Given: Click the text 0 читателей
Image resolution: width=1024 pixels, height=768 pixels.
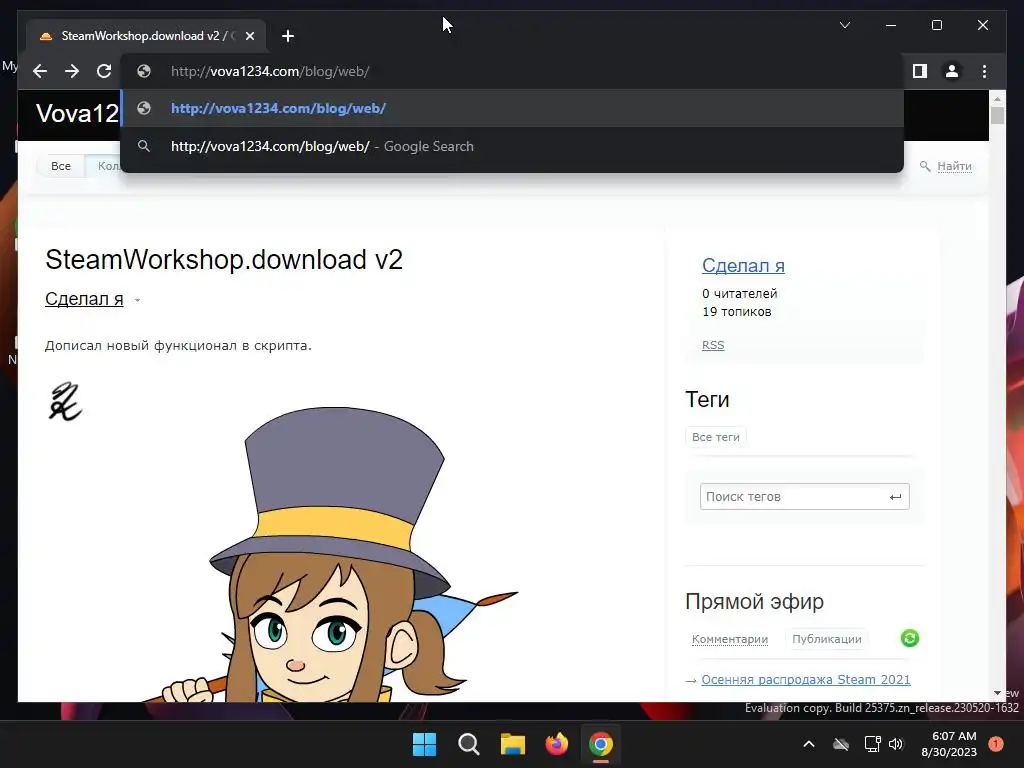Looking at the screenshot, I should 740,293.
